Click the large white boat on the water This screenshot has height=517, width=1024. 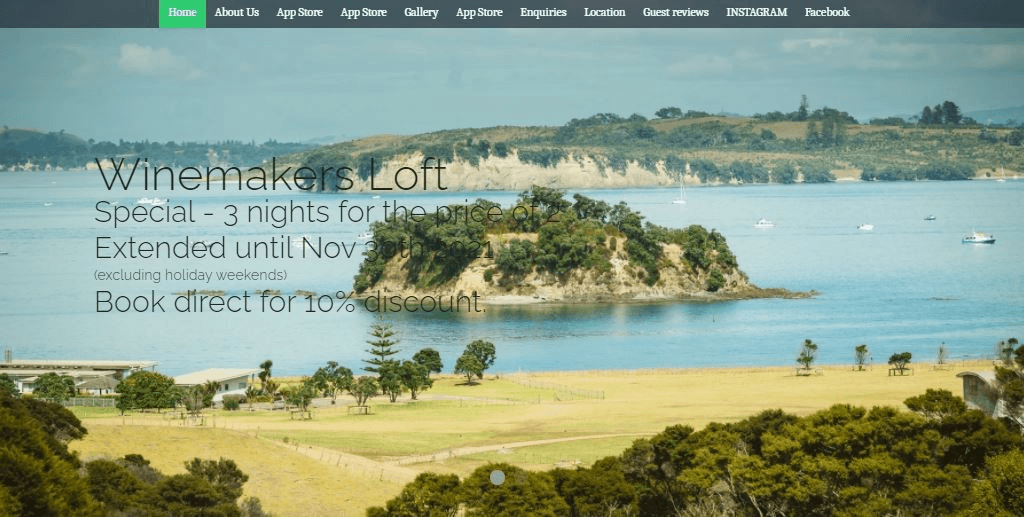pyautogui.click(x=978, y=238)
